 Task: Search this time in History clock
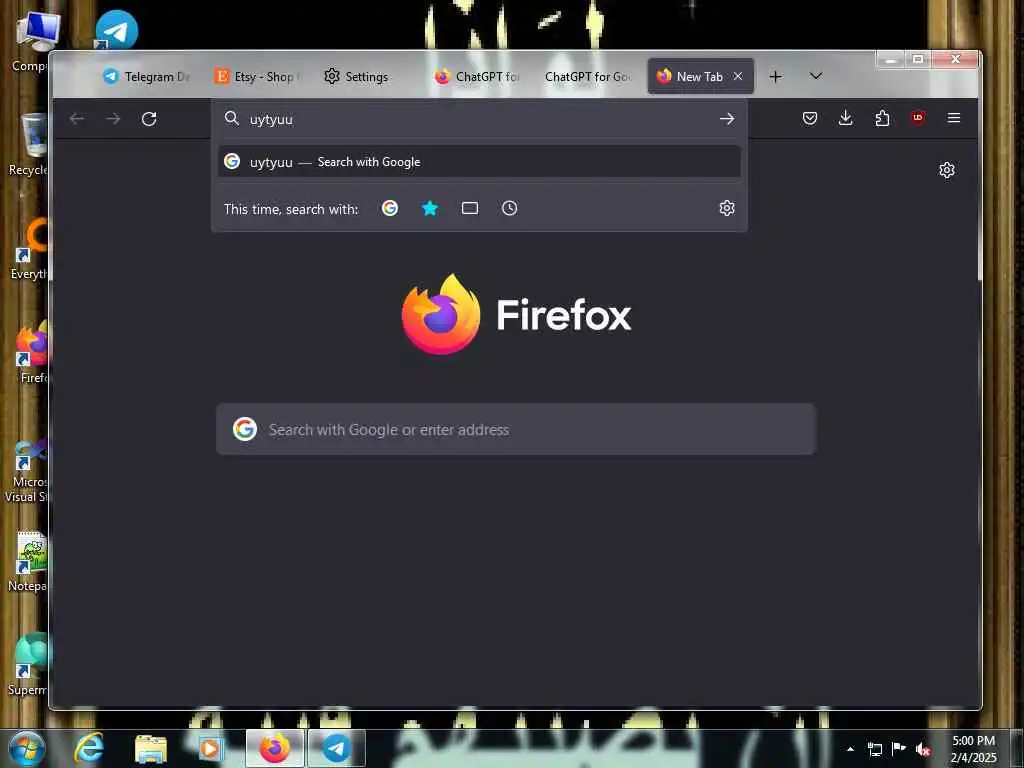pos(509,208)
